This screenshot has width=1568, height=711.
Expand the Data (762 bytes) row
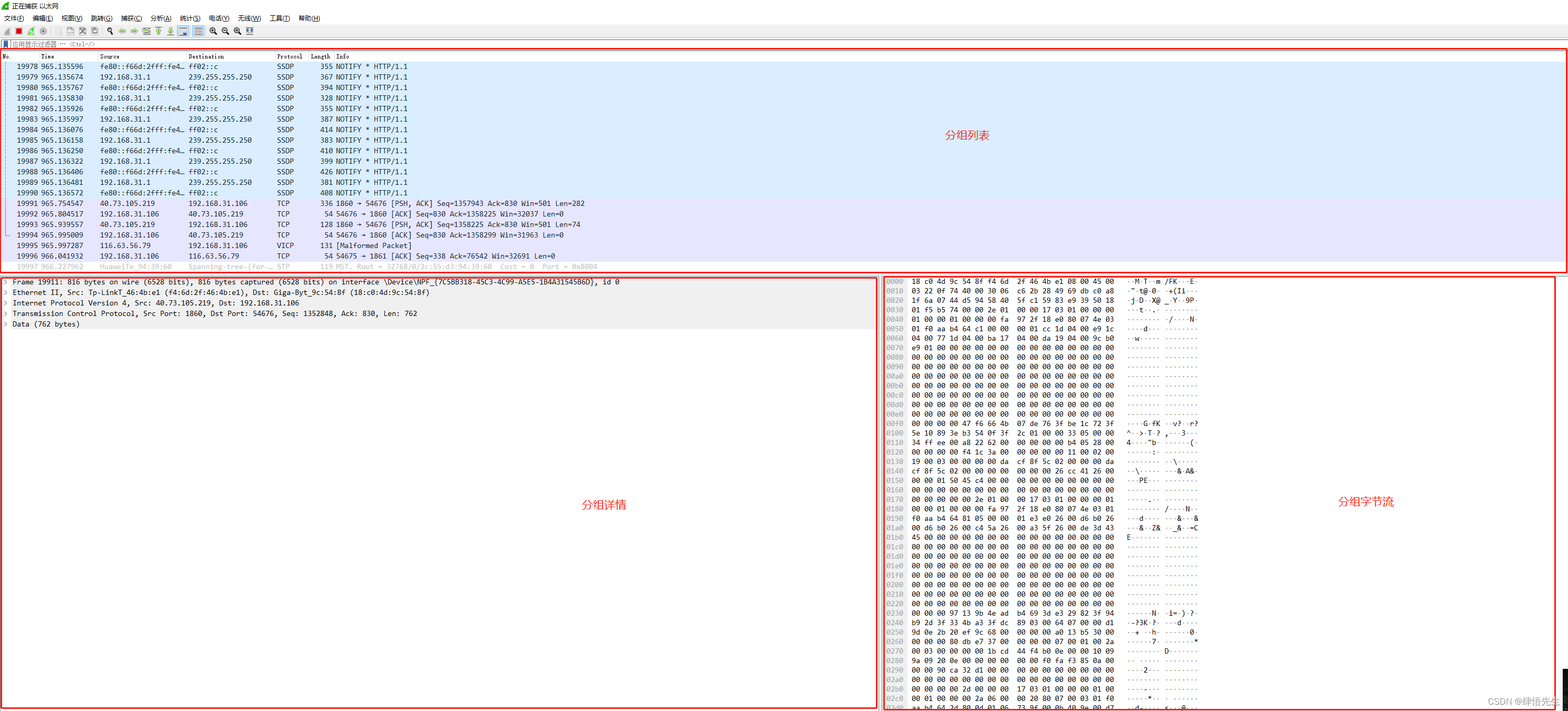click(6, 324)
